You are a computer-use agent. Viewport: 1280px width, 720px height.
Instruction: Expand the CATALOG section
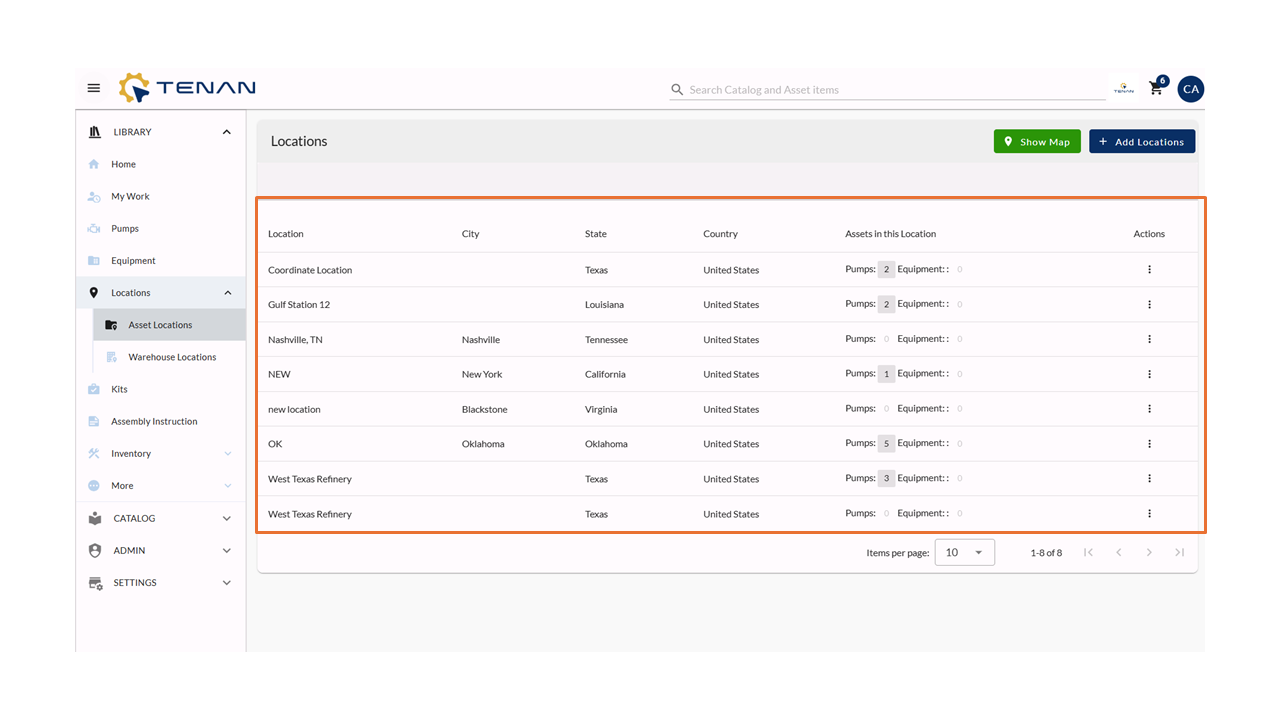pyautogui.click(x=226, y=518)
